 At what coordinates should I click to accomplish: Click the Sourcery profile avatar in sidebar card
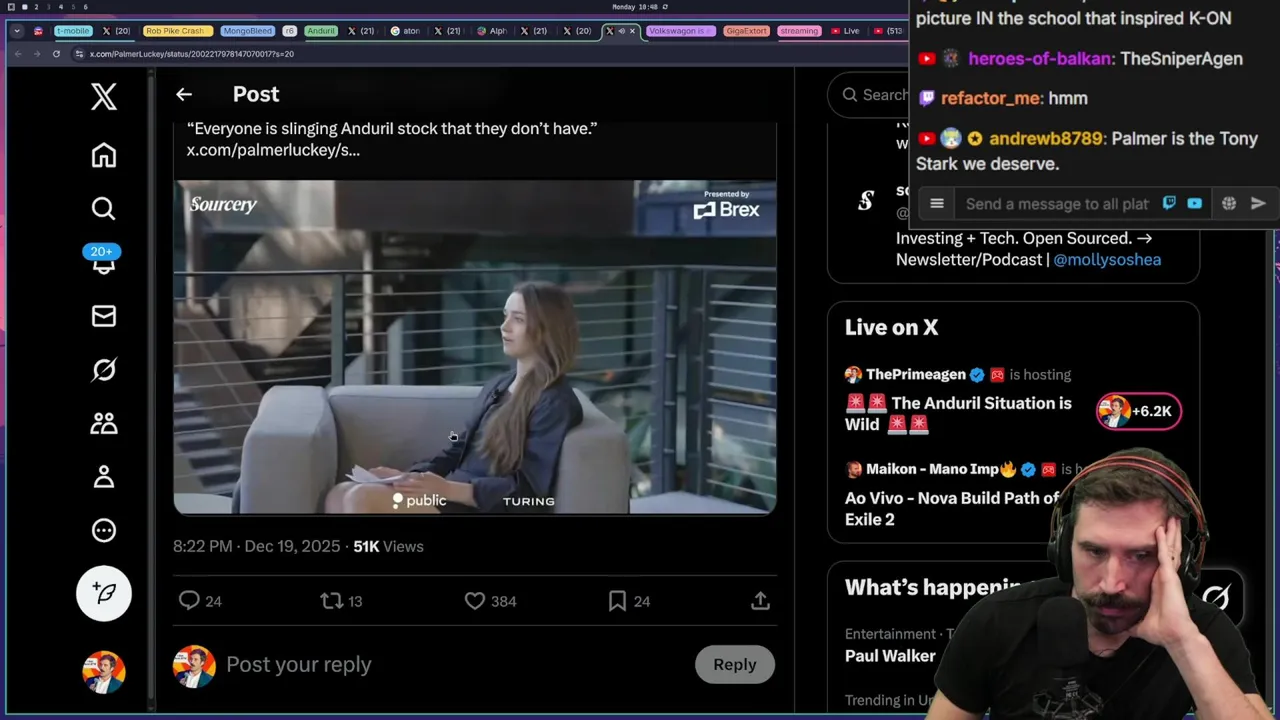point(866,201)
